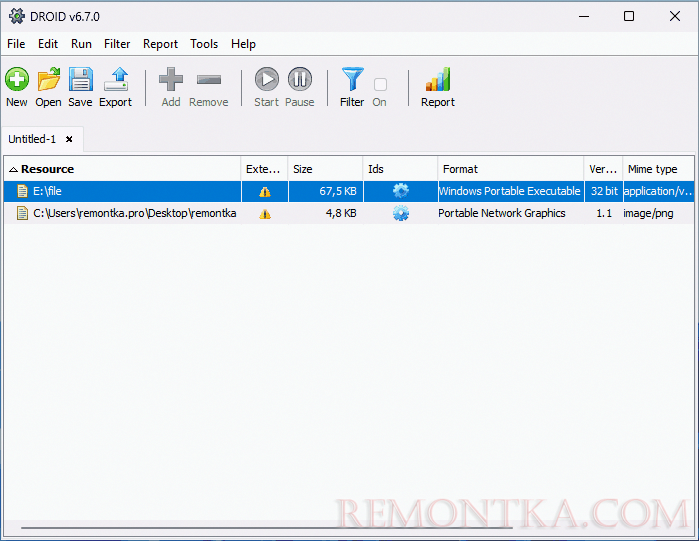Save the profile using the Save icon

pos(81,79)
